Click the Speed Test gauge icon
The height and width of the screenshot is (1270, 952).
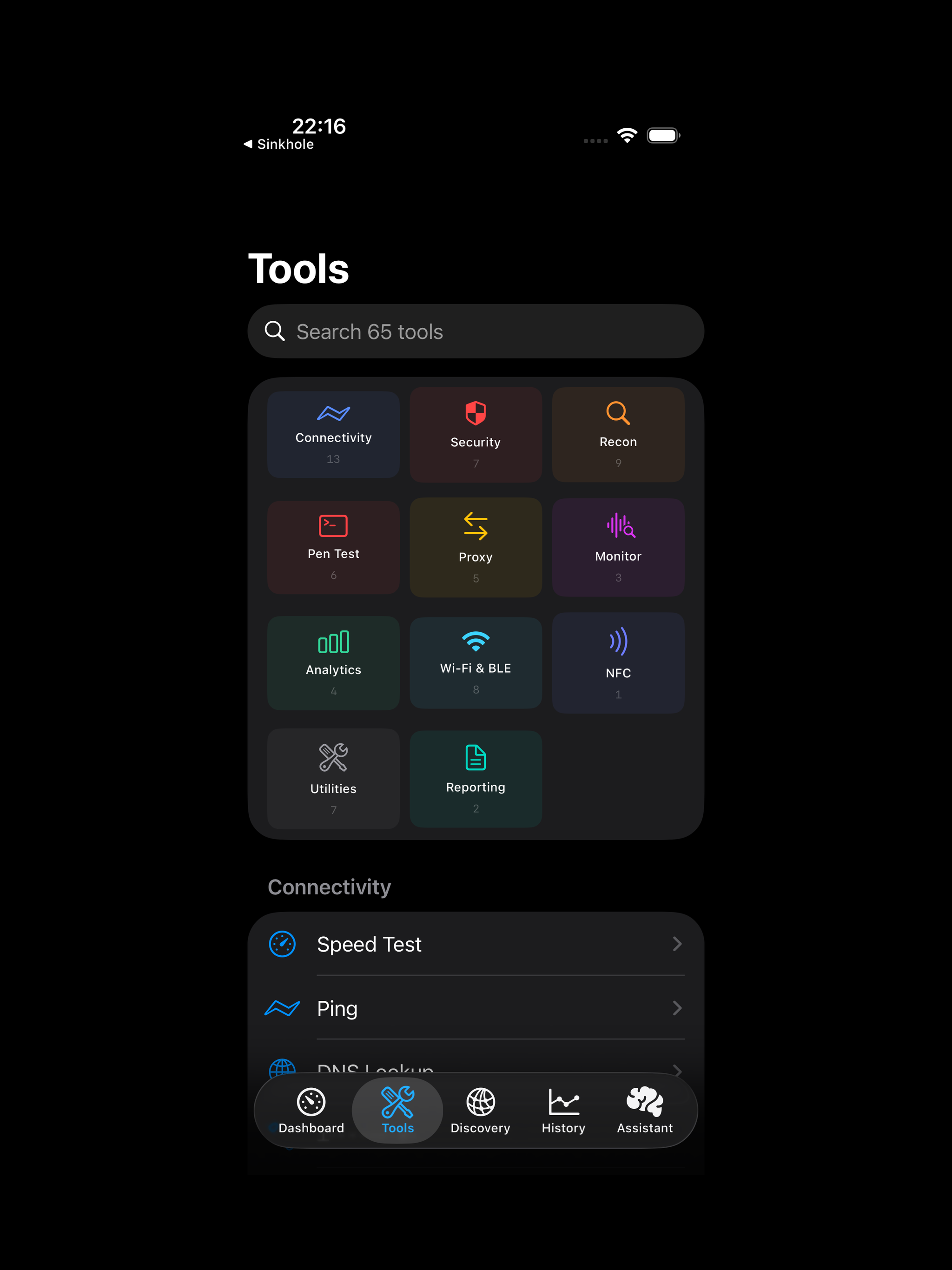[x=283, y=944]
